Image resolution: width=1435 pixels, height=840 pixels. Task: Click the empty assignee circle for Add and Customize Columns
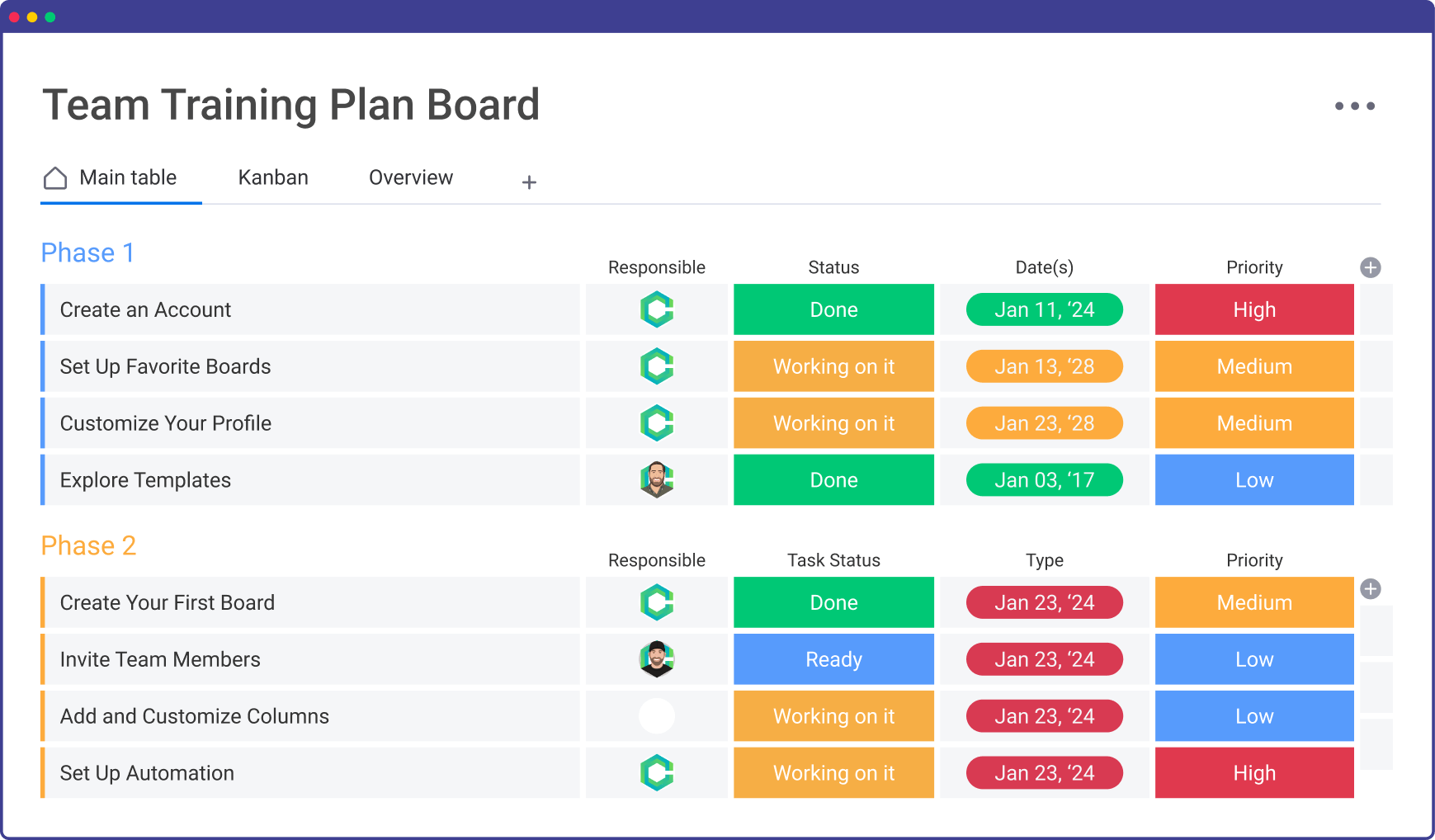(x=657, y=716)
